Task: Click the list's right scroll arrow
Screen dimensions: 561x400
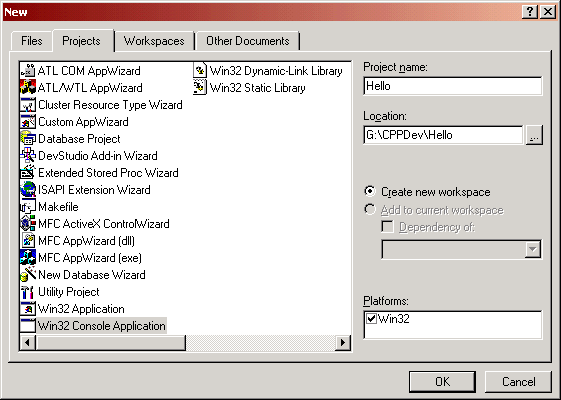Action: tap(343, 343)
